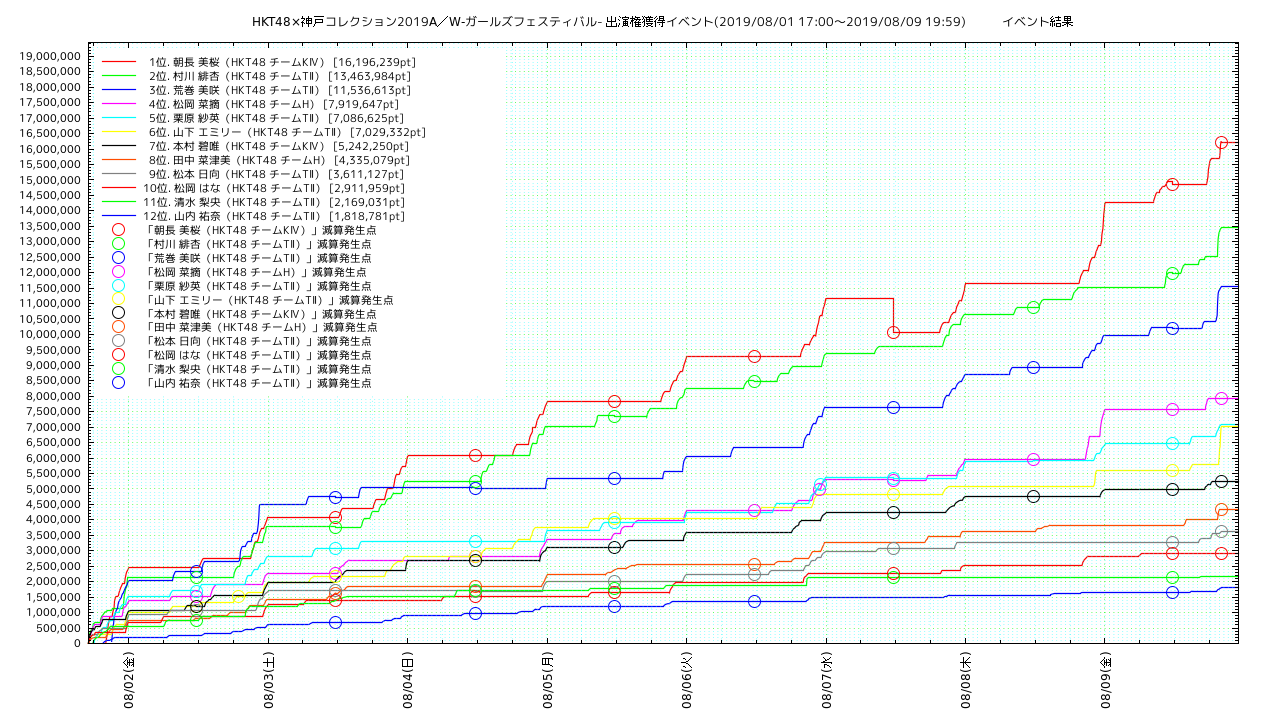Screen dimensions: 1280x720
Task: Click the 10,000,000 label on the y-axis
Action: (50, 334)
